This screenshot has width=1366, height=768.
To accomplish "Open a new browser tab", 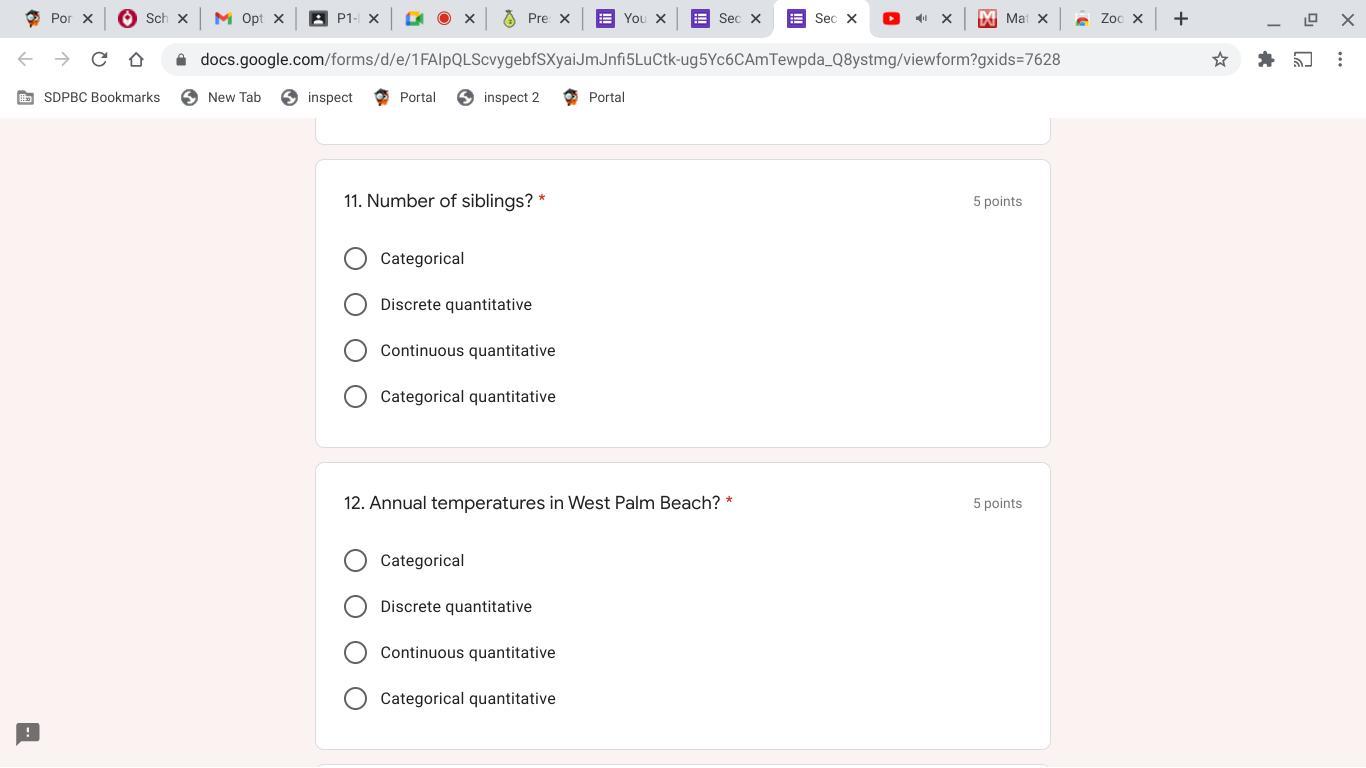I will point(1181,19).
